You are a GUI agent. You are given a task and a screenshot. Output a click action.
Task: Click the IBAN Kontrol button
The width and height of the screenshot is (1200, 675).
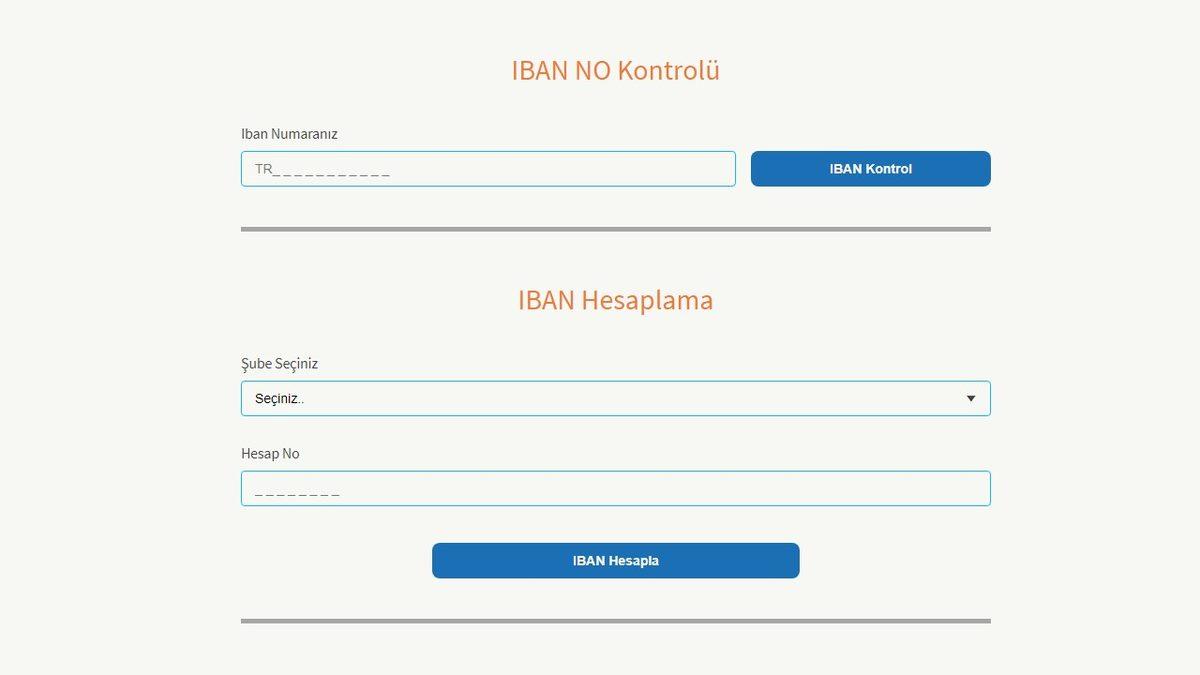coord(869,168)
